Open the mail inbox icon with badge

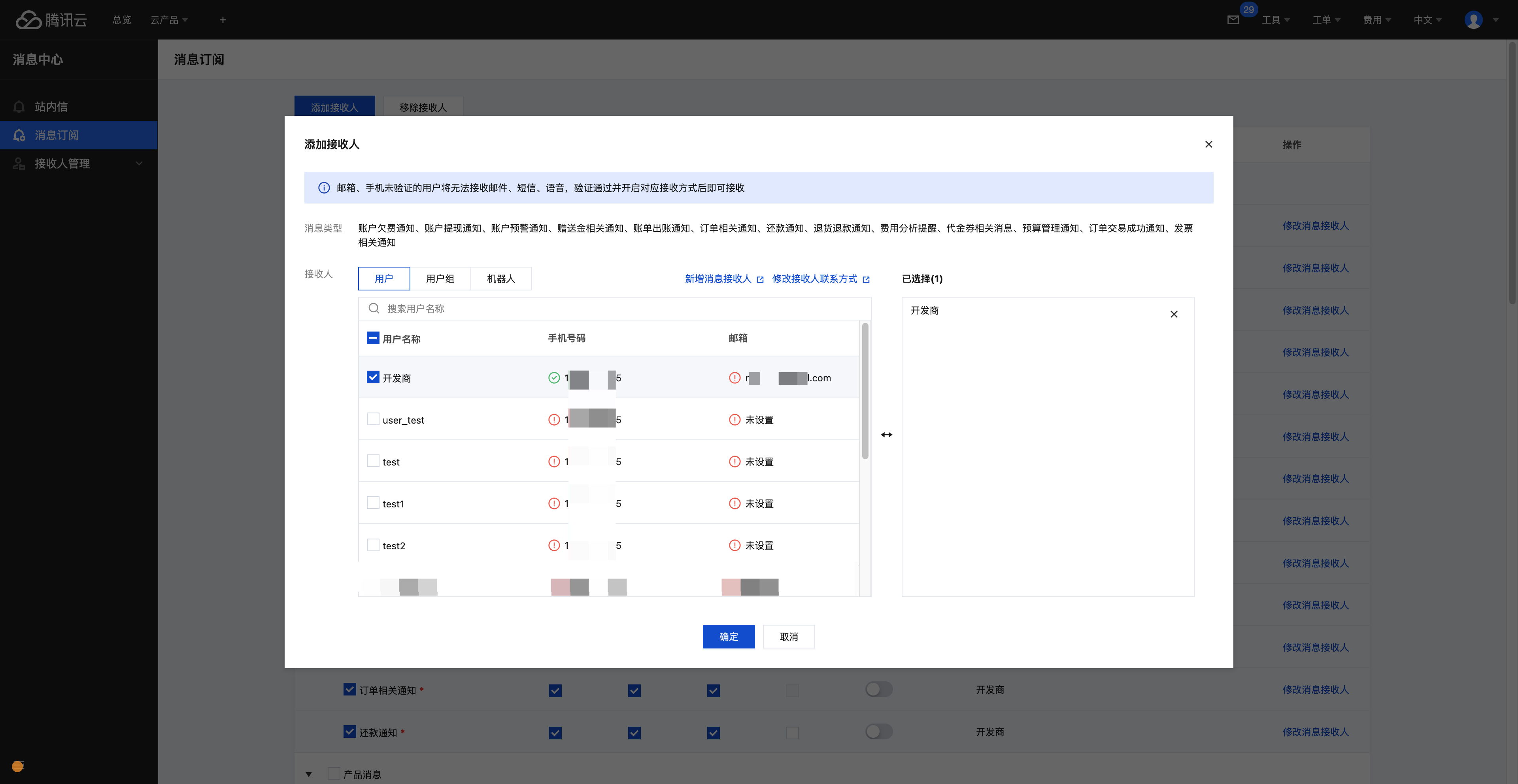pos(1233,20)
